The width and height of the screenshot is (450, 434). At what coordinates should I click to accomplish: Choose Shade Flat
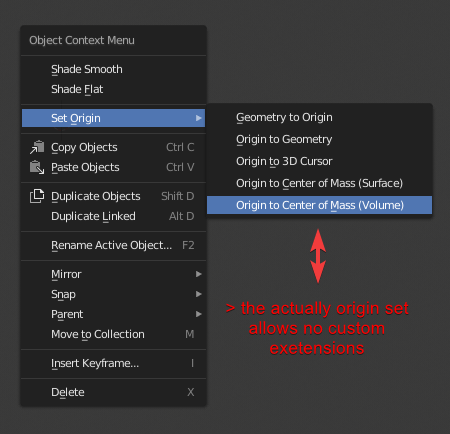click(x=113, y=89)
